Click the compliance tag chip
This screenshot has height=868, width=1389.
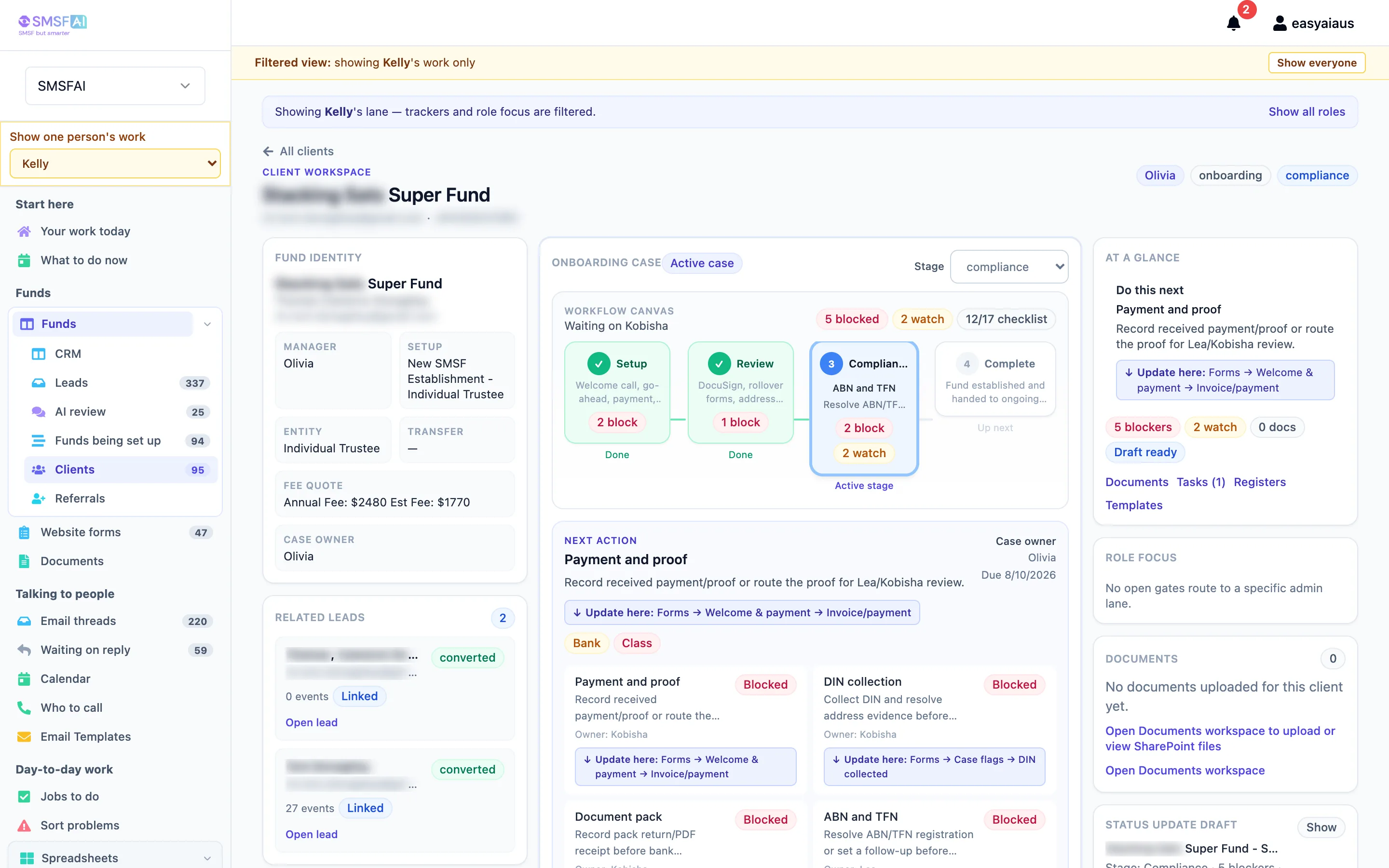tap(1317, 176)
